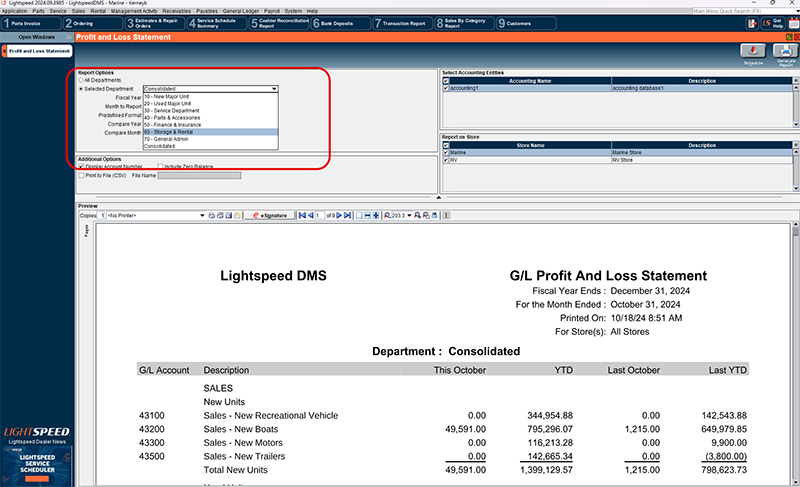
Task: Select whole page fit icon in preview
Action: click(376, 216)
